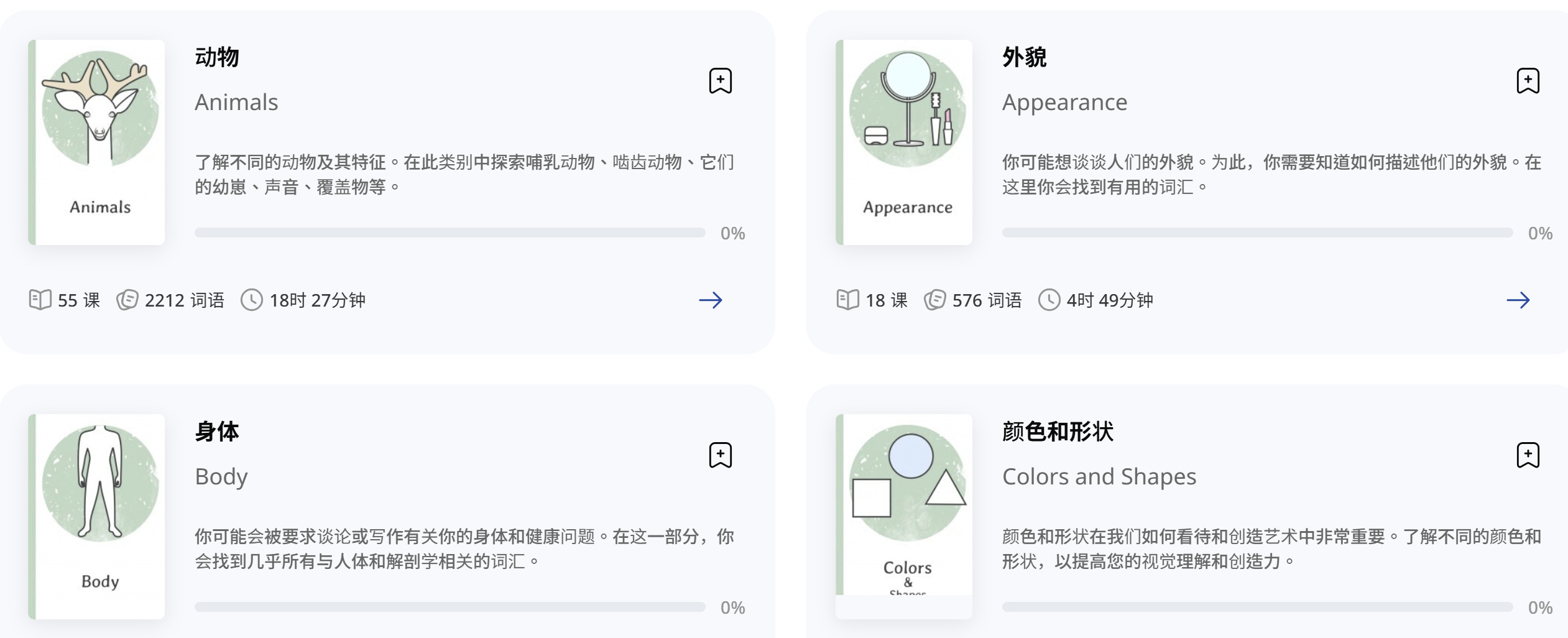Click the book icon beside 55 lessons
The image size is (1568, 638).
coord(40,300)
